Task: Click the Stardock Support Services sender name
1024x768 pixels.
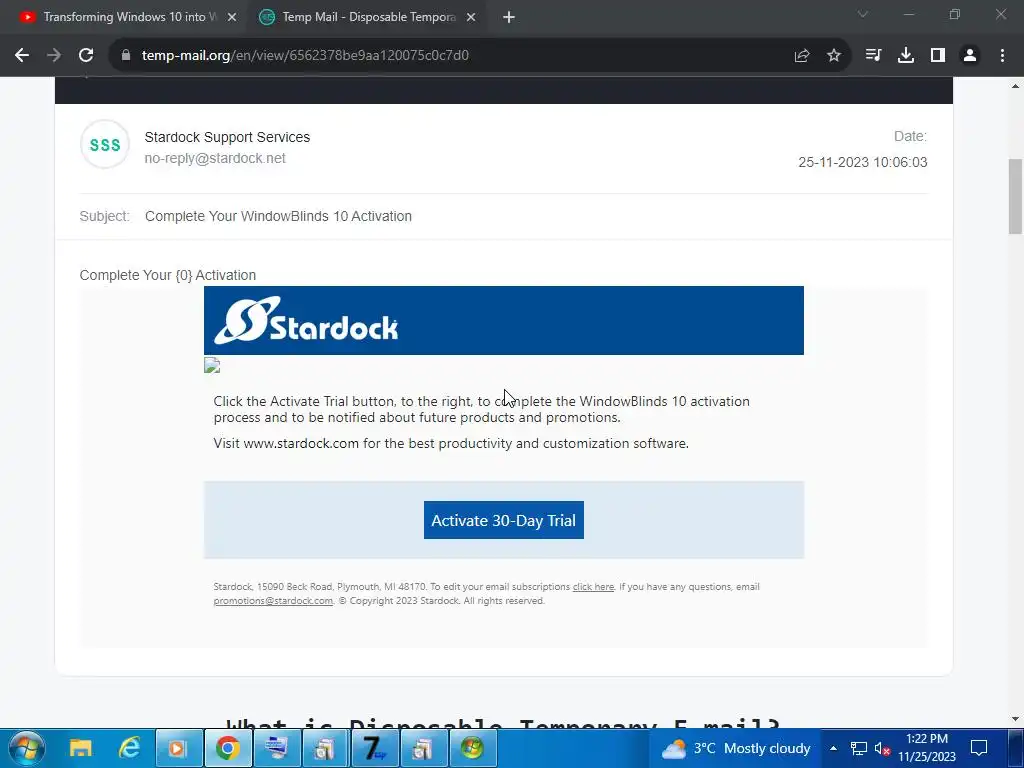Action: pyautogui.click(x=227, y=137)
